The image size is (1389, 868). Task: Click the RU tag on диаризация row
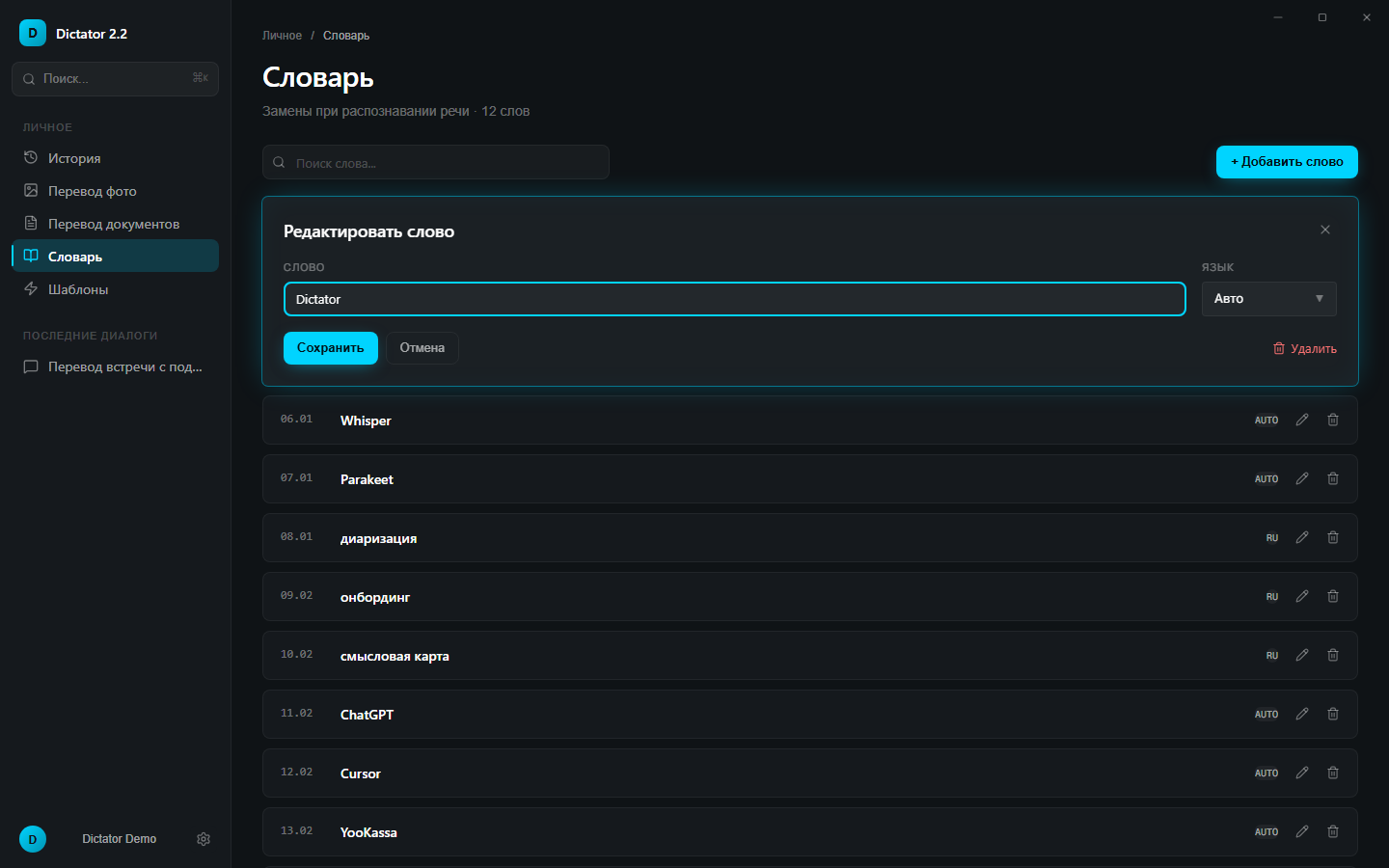[1272, 538]
